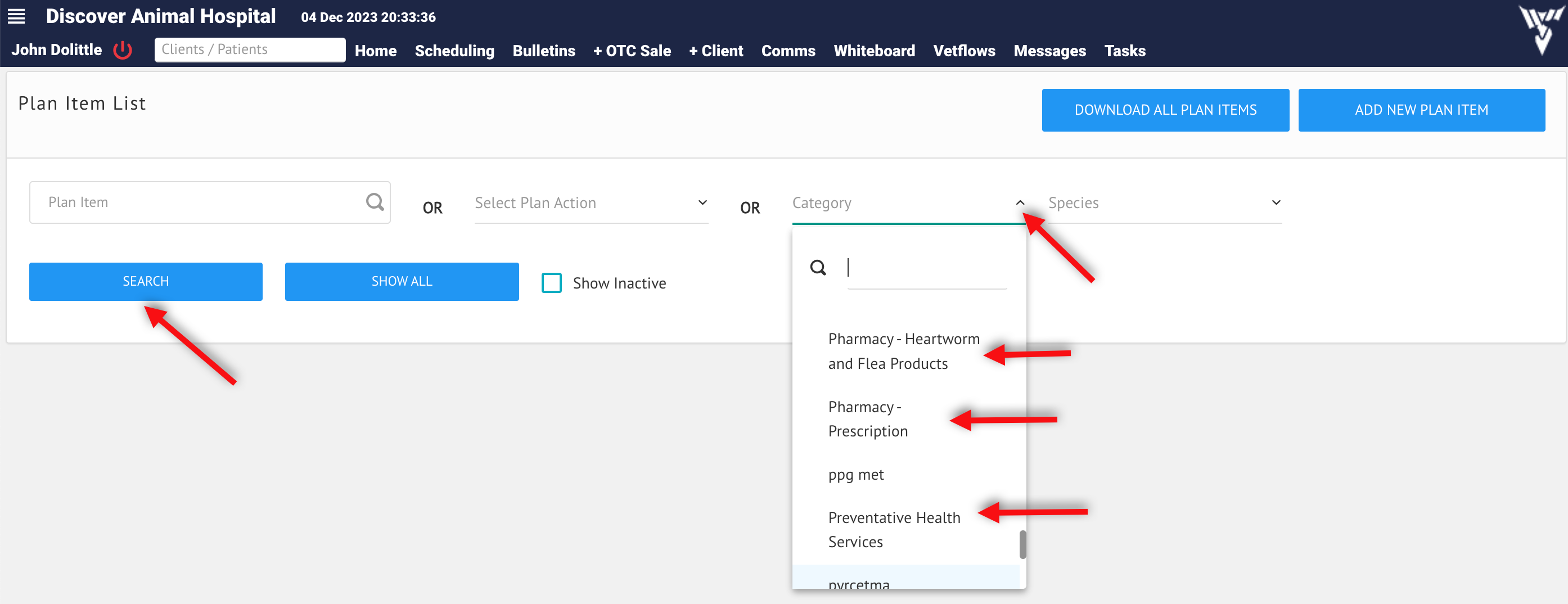Click magnifier icon inside Category dropdown
Image resolution: width=1568 pixels, height=604 pixels.
tap(818, 267)
